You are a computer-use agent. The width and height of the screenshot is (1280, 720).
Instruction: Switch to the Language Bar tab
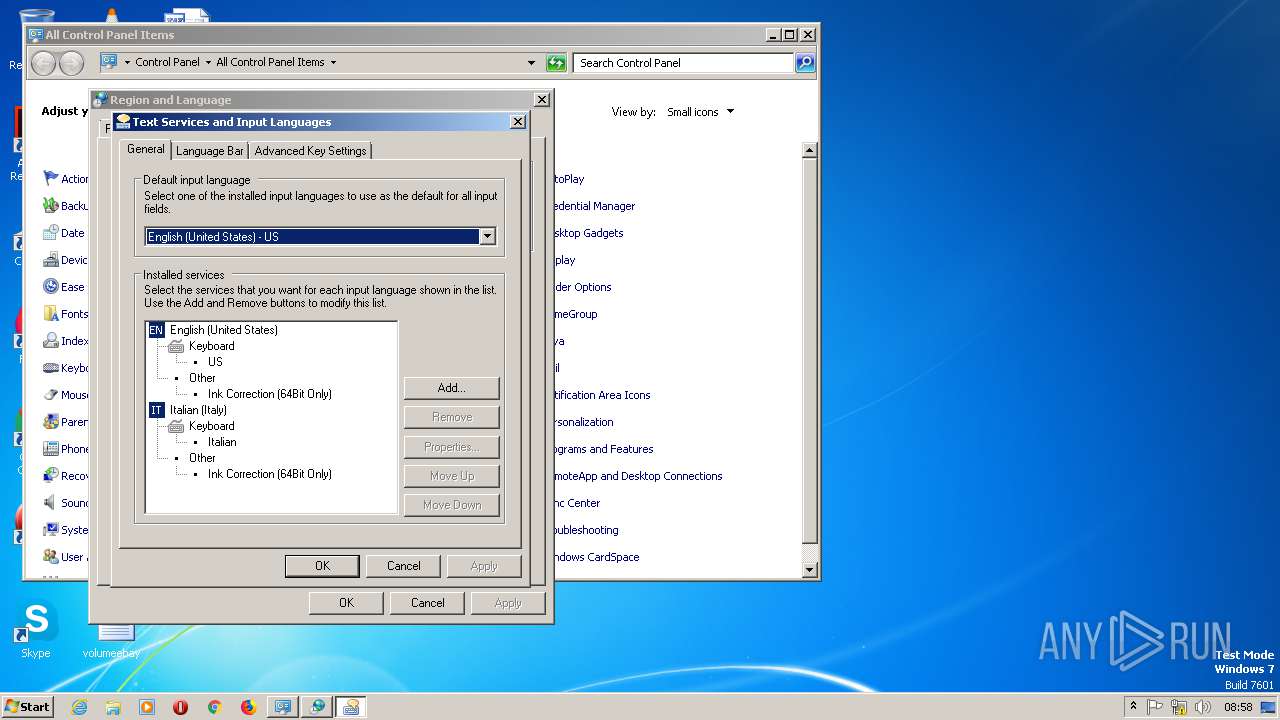click(x=210, y=151)
